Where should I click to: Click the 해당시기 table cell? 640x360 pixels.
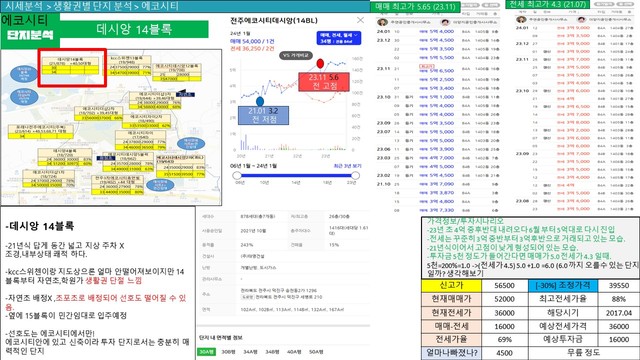click(x=563, y=313)
